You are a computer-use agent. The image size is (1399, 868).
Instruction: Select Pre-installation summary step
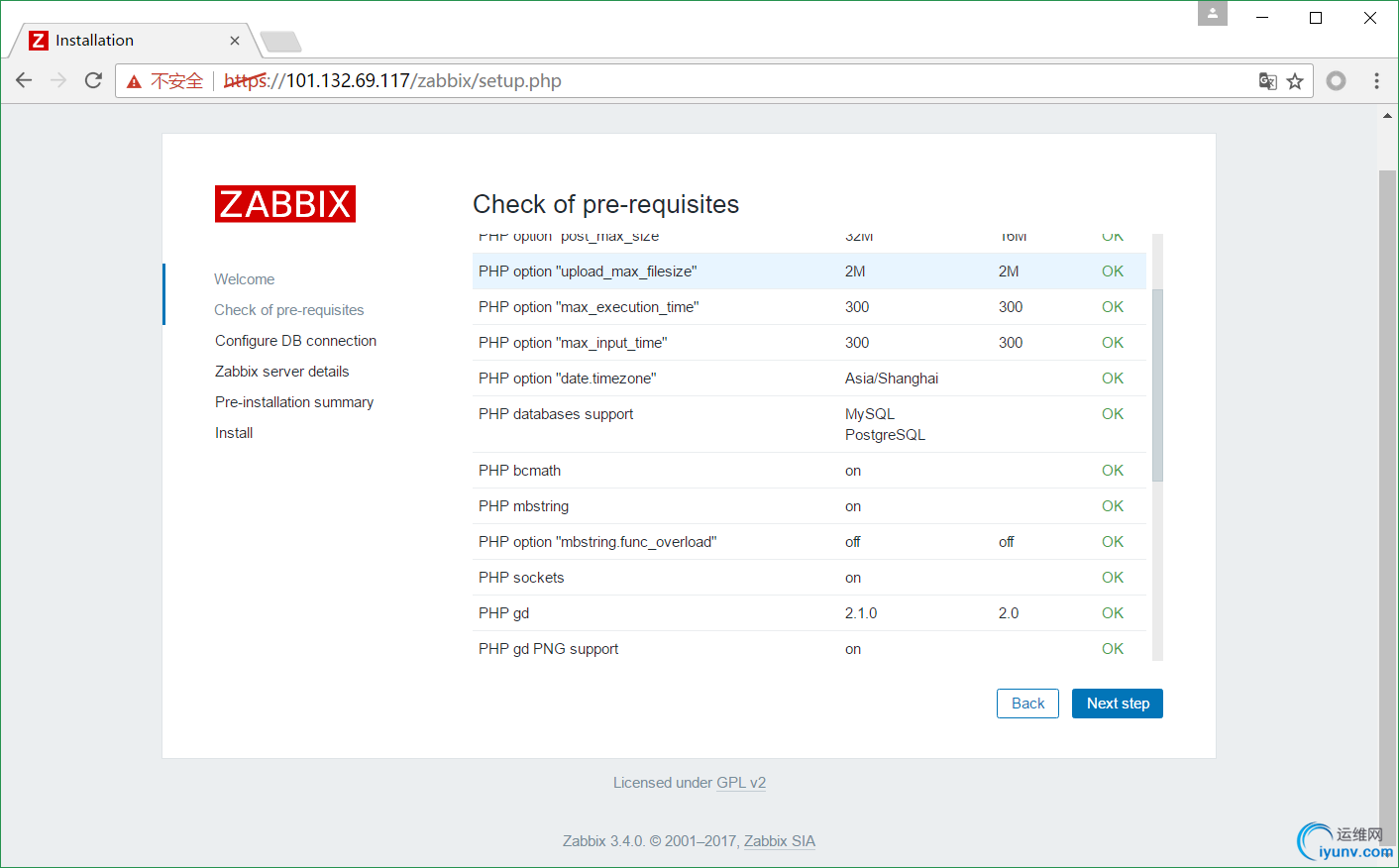(x=294, y=402)
